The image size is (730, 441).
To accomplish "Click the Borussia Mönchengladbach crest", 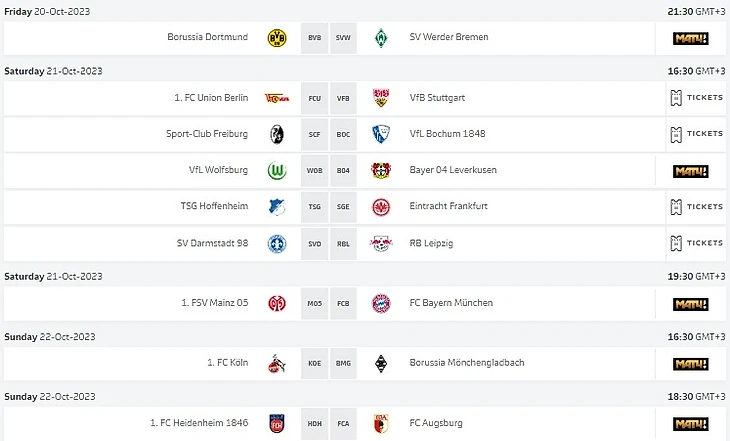I will pos(380,363).
